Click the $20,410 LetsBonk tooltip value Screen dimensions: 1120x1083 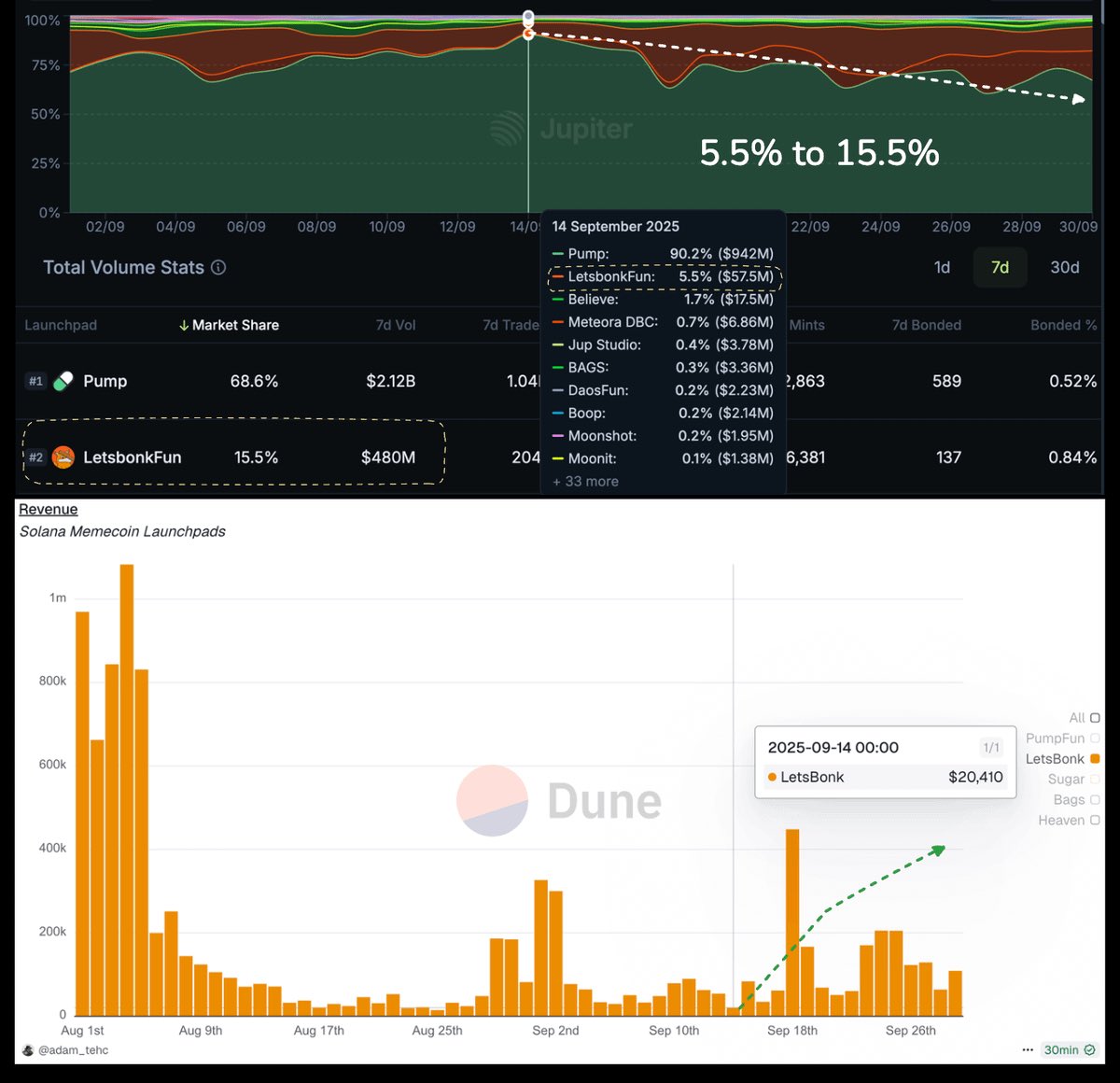pyautogui.click(x=975, y=777)
